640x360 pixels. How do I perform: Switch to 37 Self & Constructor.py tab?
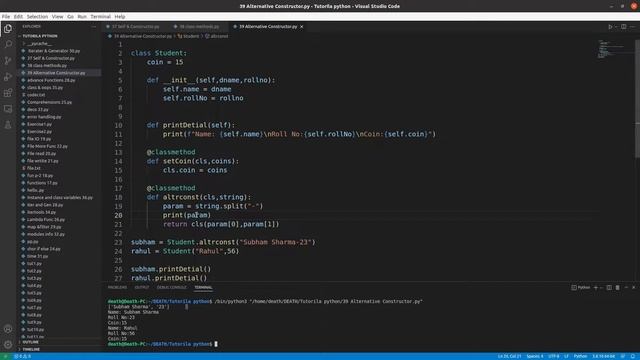tap(135, 27)
